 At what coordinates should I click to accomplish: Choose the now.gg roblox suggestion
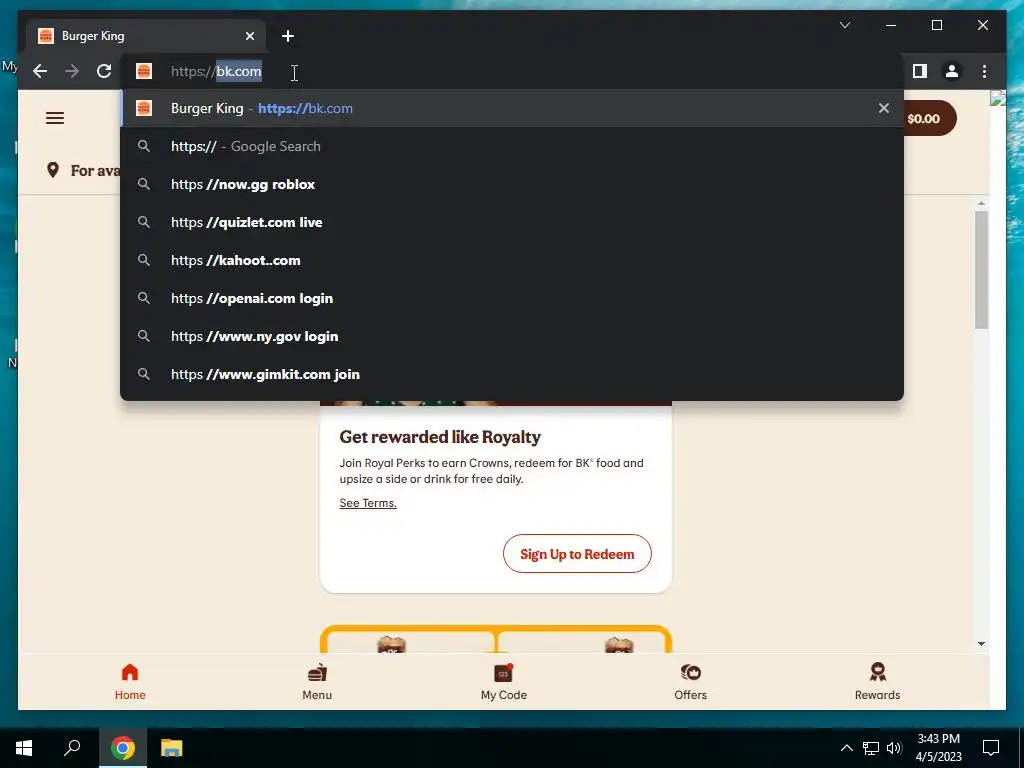512,184
